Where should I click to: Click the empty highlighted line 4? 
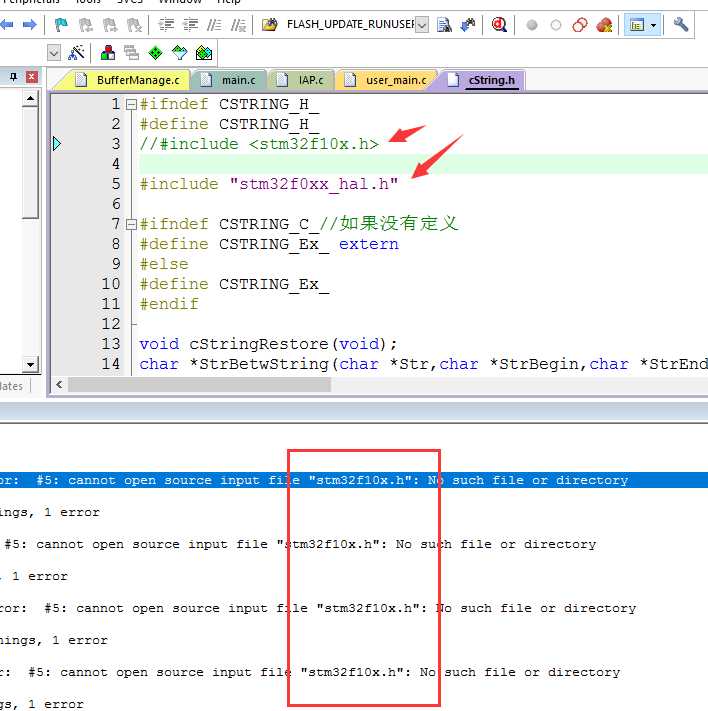coord(424,164)
